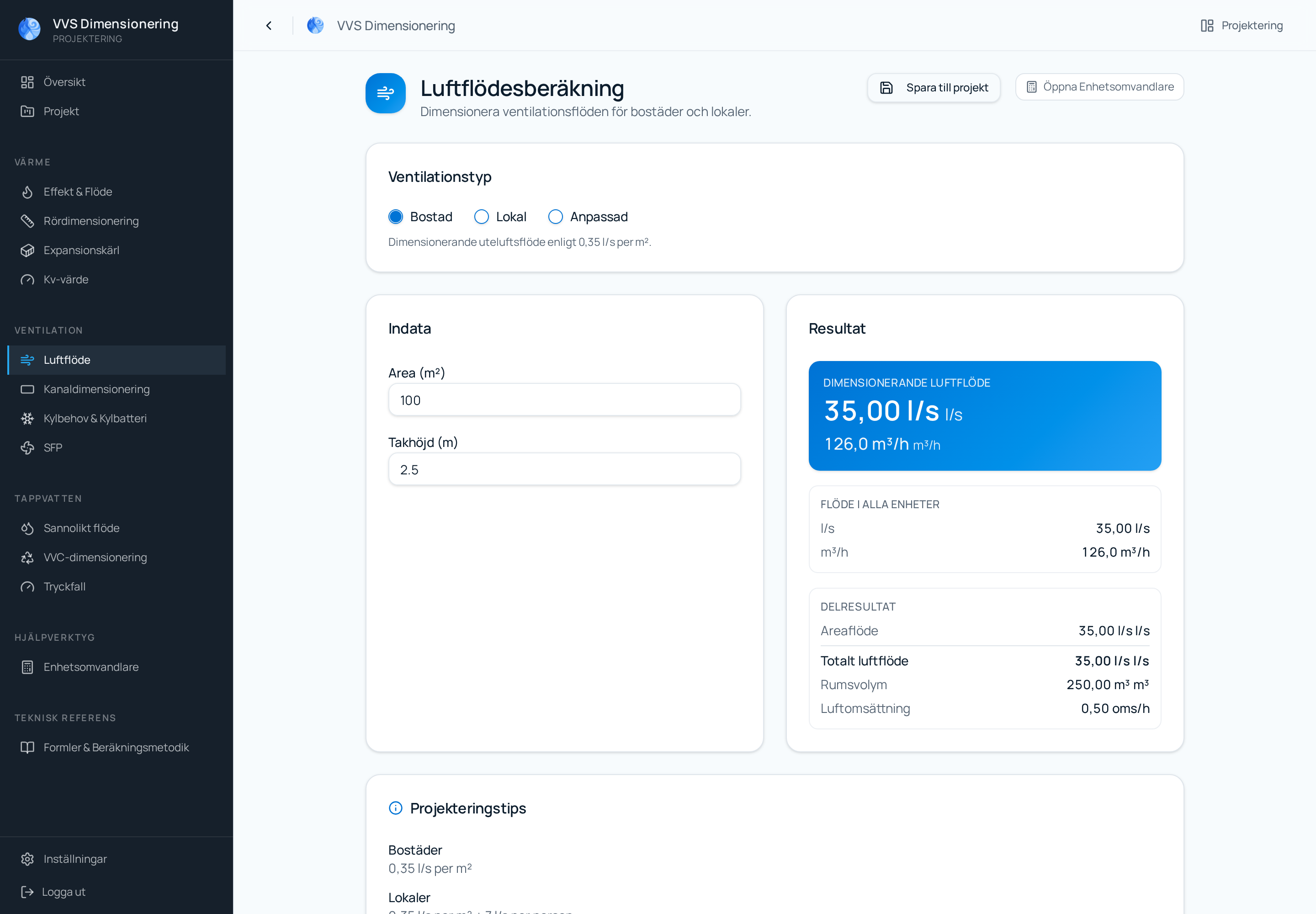1316x914 pixels.
Task: Click the ruler icon for Rördimensionering
Action: click(x=27, y=221)
